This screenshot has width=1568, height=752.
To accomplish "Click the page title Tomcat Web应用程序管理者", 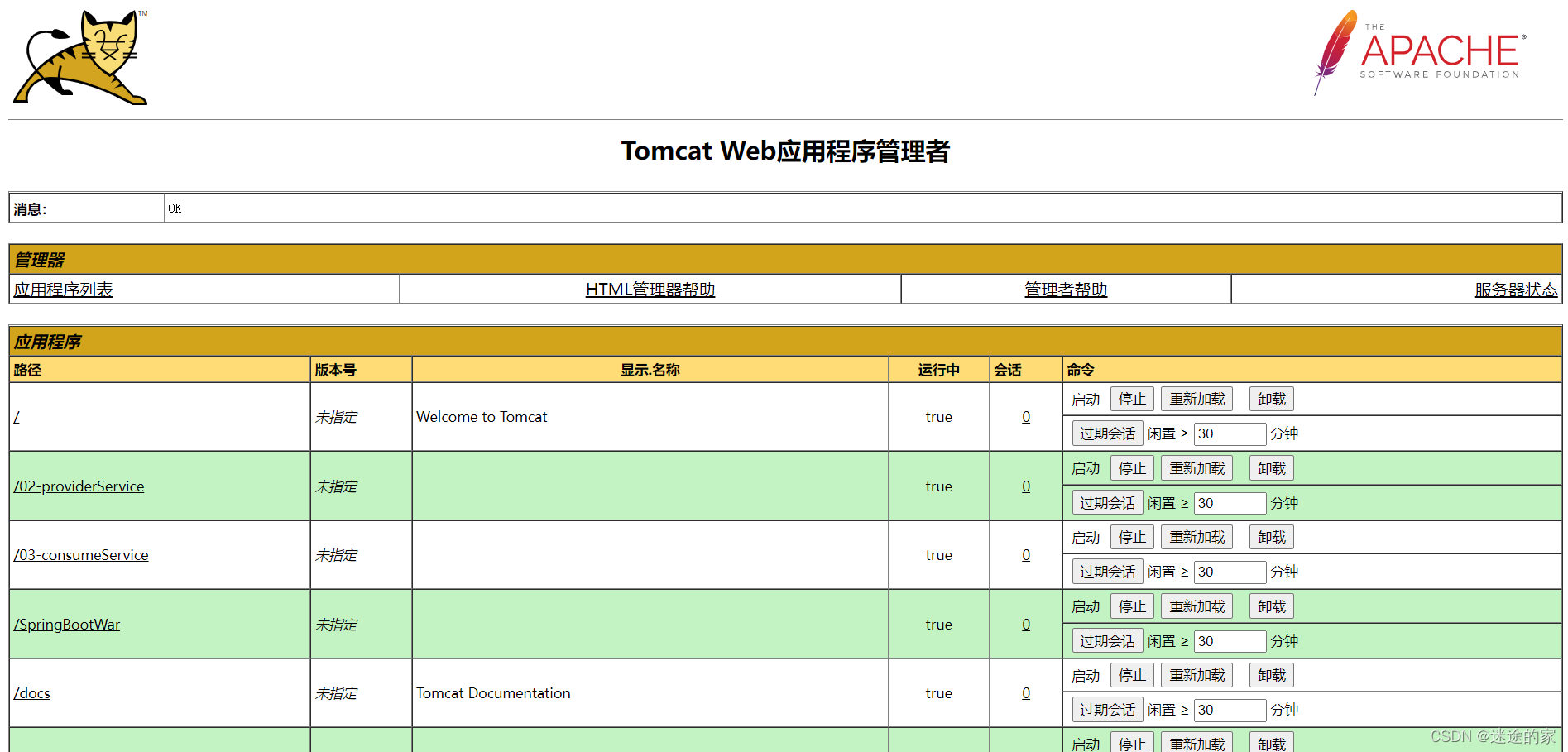I will [x=785, y=151].
